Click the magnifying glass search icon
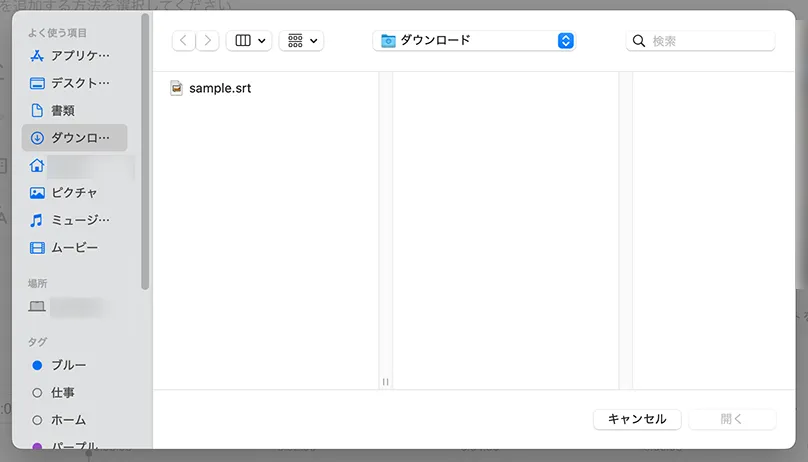This screenshot has height=462, width=808. [x=638, y=41]
